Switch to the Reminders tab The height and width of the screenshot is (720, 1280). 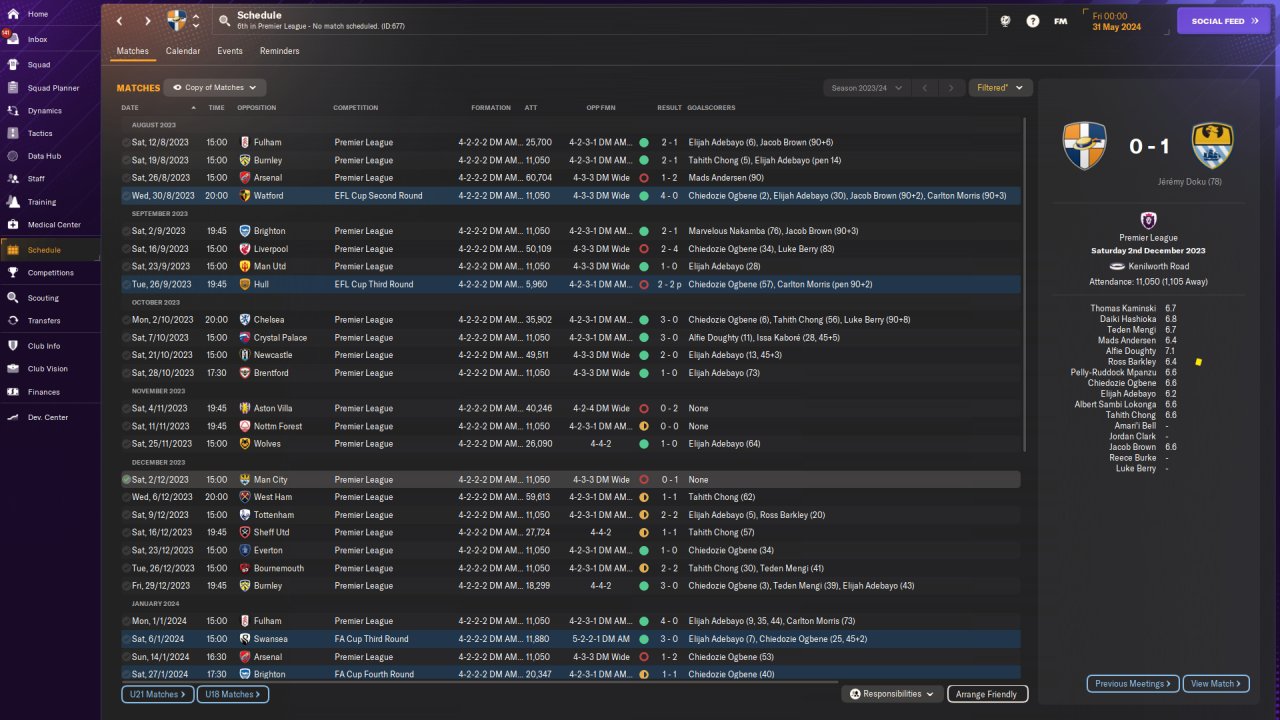[279, 51]
